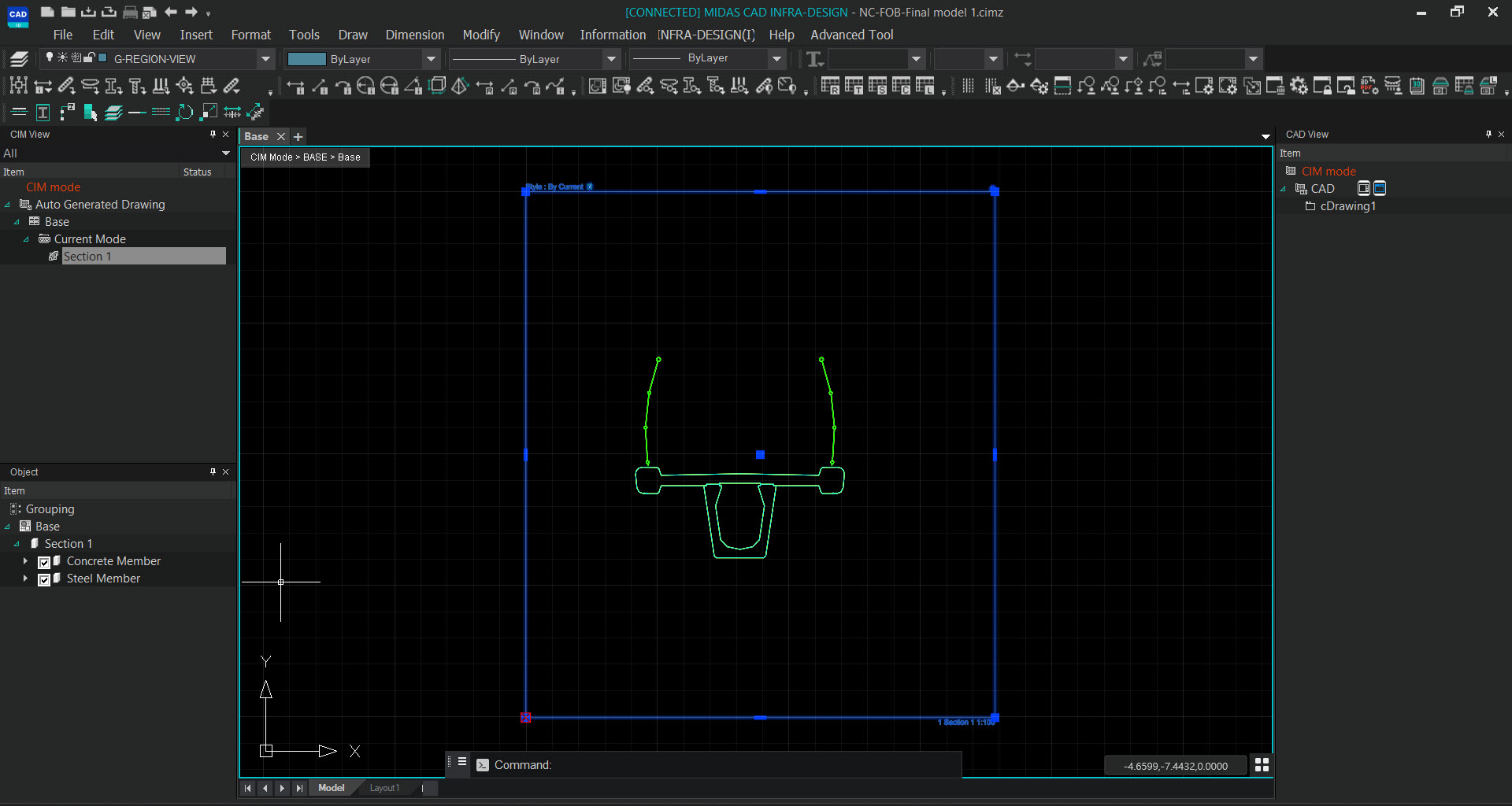Select cDrawing1 in CAD View
The width and height of the screenshot is (1512, 806).
click(1347, 206)
